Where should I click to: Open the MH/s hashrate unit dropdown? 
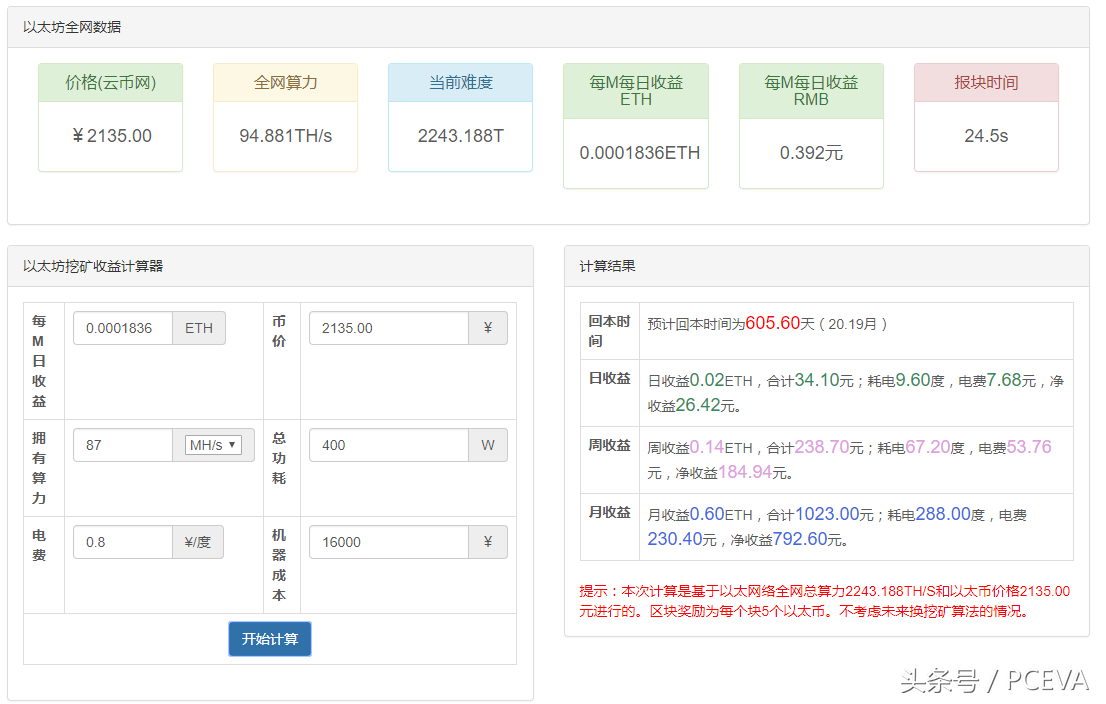click(x=213, y=445)
